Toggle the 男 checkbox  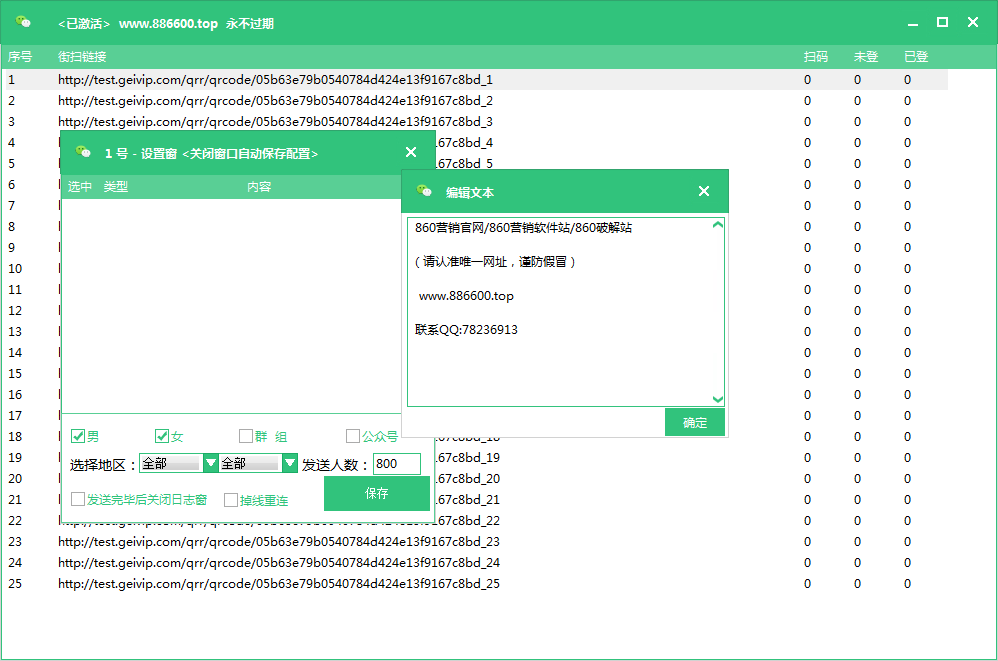click(x=78, y=436)
